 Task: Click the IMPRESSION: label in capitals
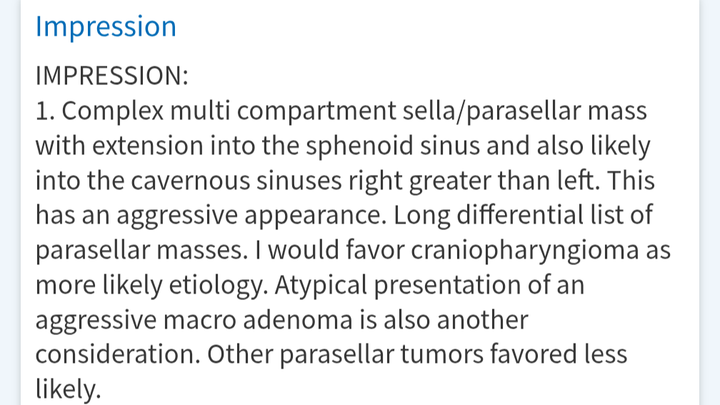point(112,76)
